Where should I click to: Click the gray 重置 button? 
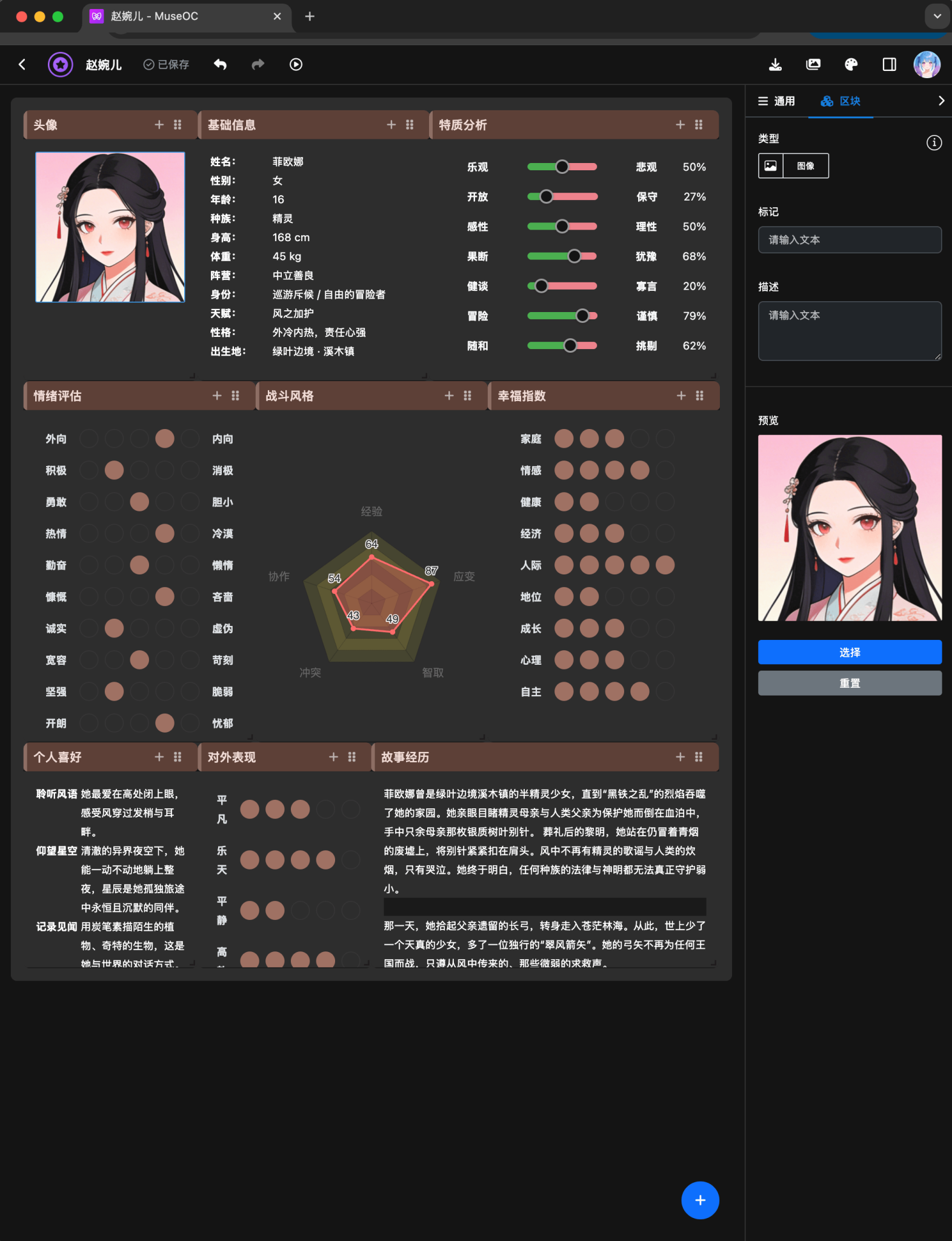pos(850,683)
